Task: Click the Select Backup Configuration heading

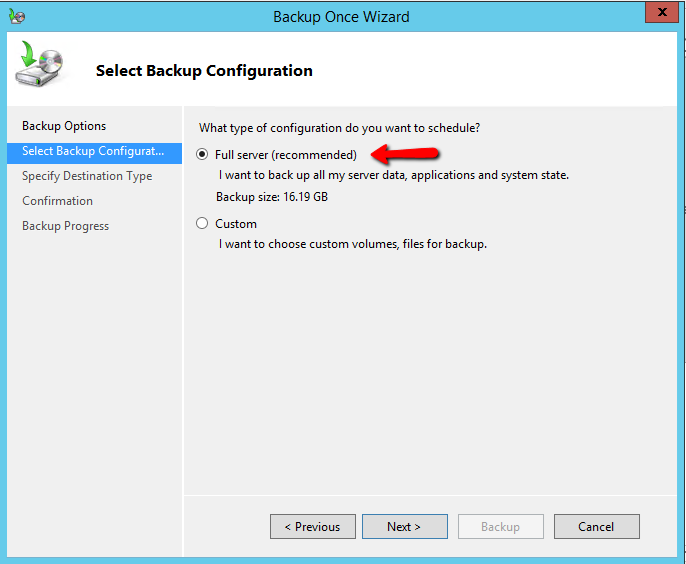Action: [x=204, y=70]
